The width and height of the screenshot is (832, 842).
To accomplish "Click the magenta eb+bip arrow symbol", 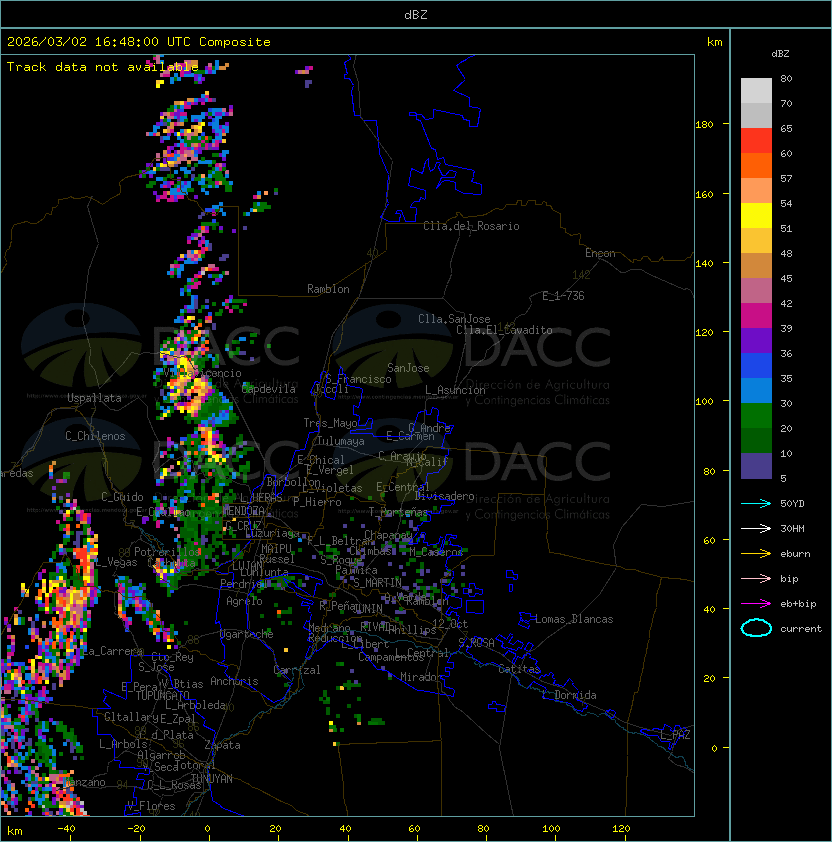I will coord(756,604).
